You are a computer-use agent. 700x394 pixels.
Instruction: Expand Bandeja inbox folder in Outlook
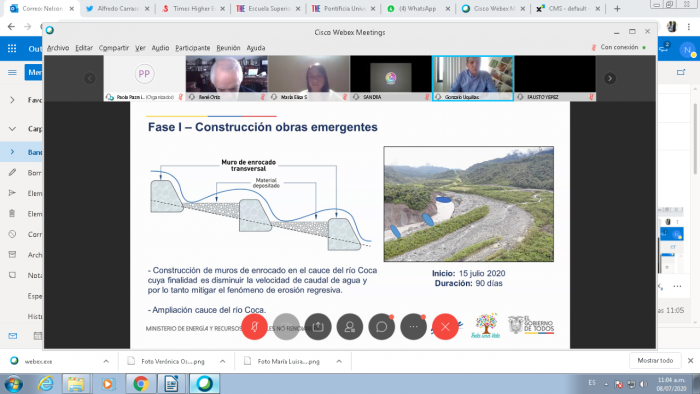[12, 152]
